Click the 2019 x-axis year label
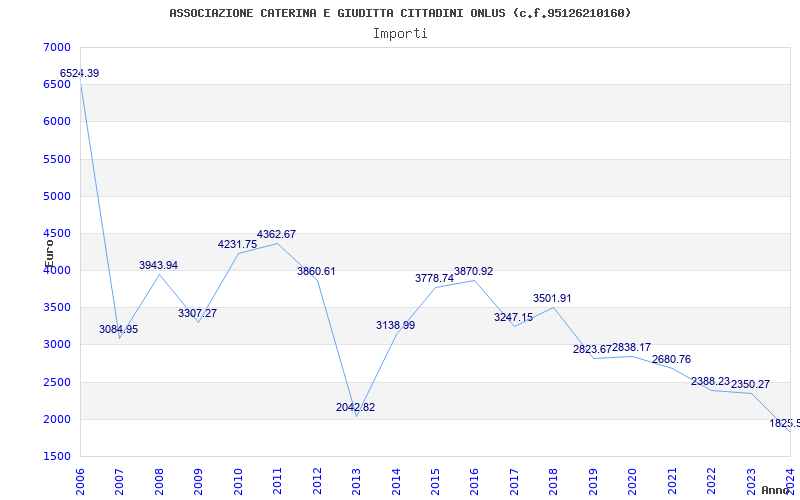The width and height of the screenshot is (800, 500). [593, 481]
